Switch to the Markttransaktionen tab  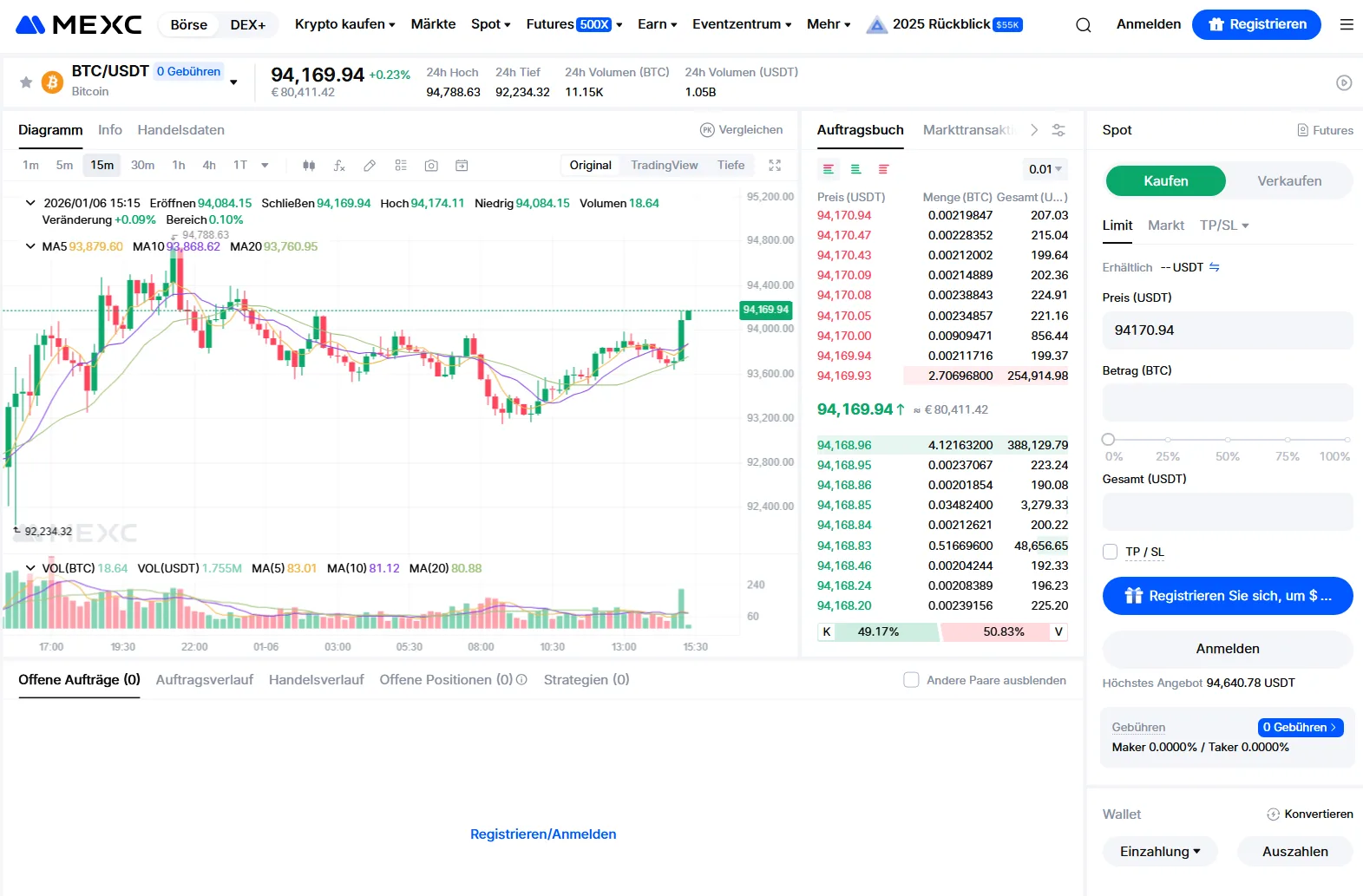point(969,130)
